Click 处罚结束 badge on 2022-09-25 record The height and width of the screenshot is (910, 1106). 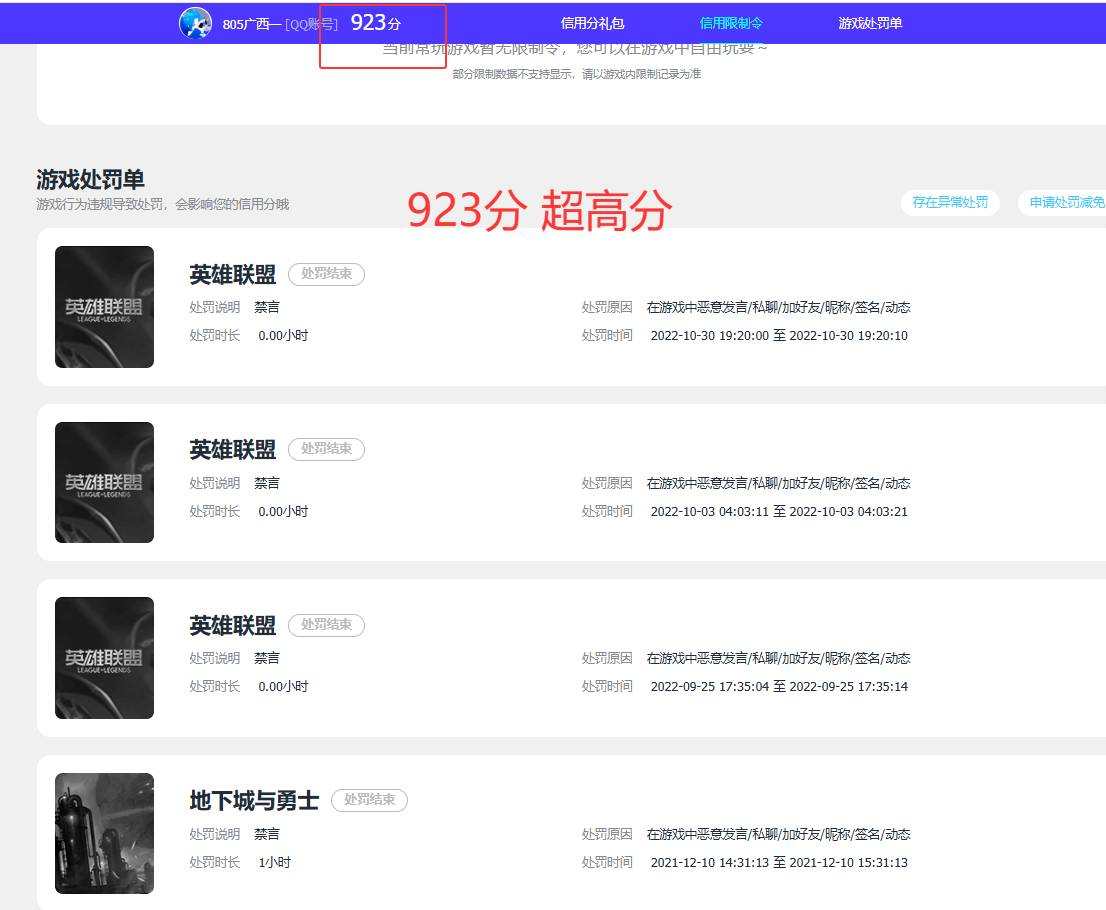point(327,625)
